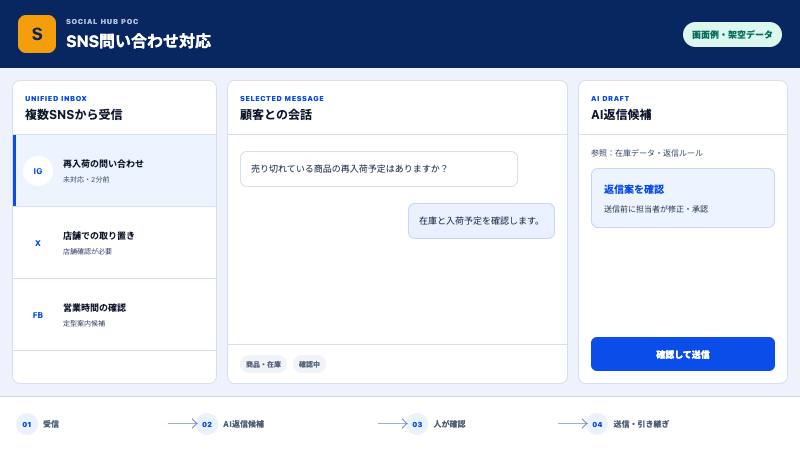
Task: Open the 店舗での取り置き inbox item
Action: pos(115,243)
